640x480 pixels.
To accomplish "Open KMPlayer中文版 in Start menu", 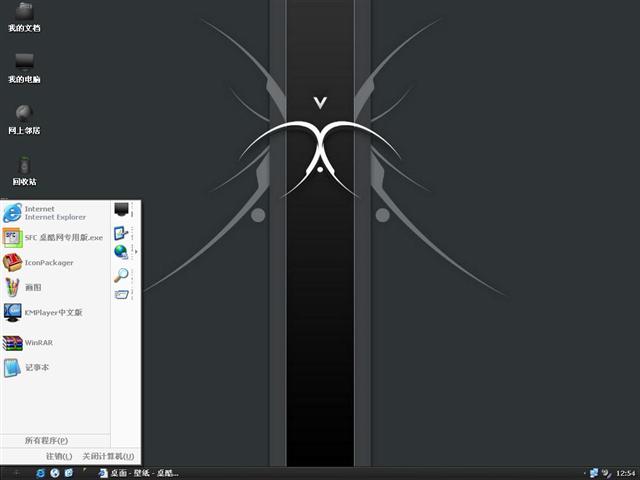I will tap(55, 313).
